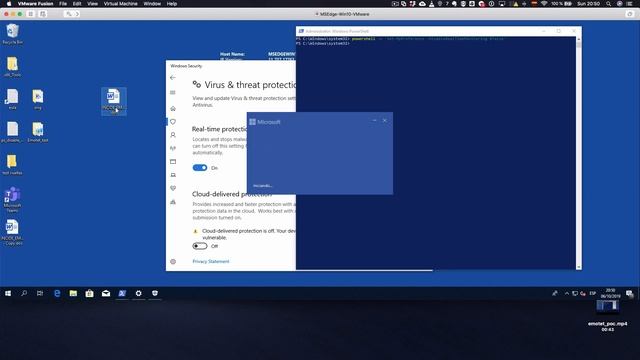Click the ESP input language indicator

[x=593, y=293]
